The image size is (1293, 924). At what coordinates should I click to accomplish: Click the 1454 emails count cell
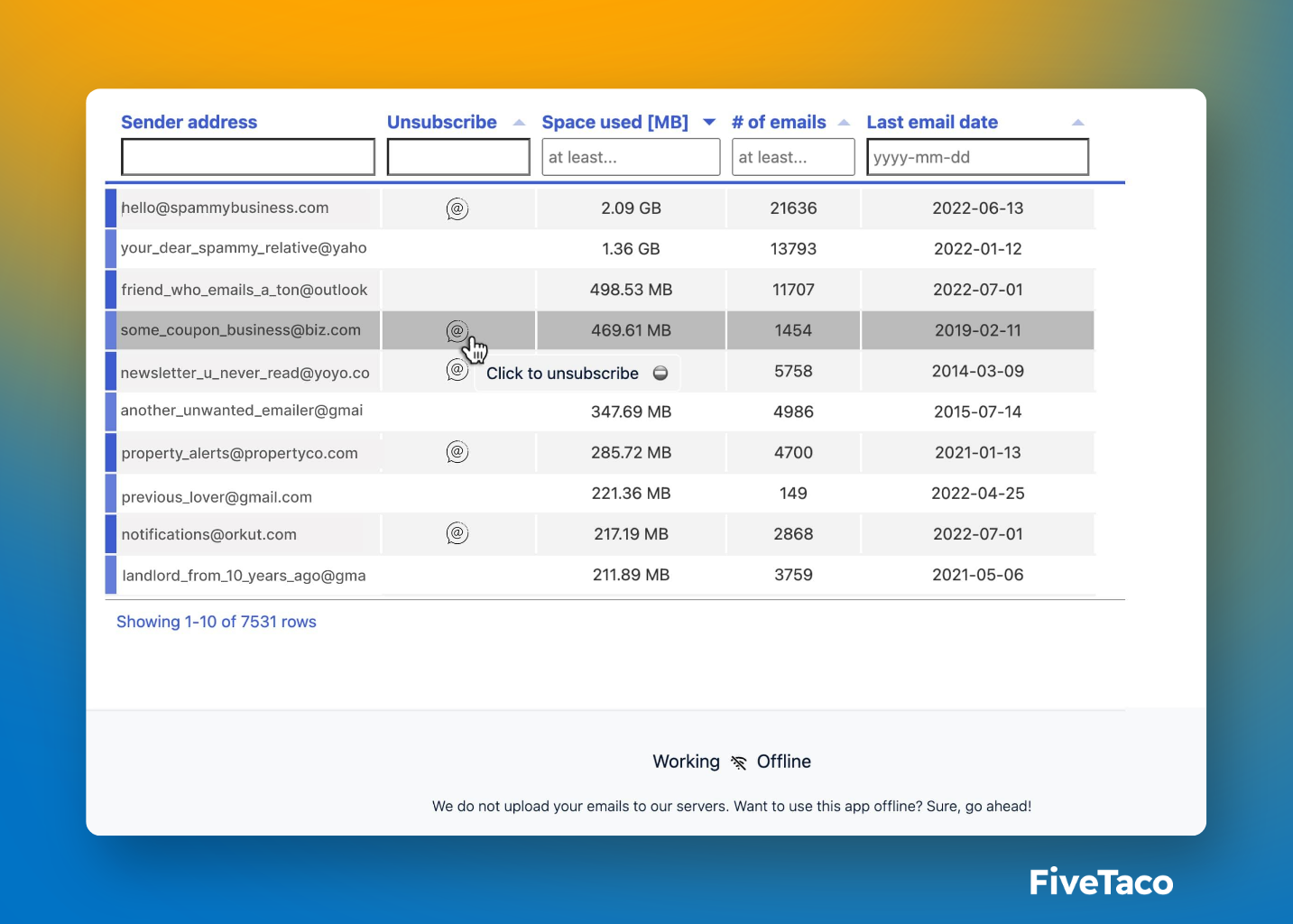[x=793, y=330]
